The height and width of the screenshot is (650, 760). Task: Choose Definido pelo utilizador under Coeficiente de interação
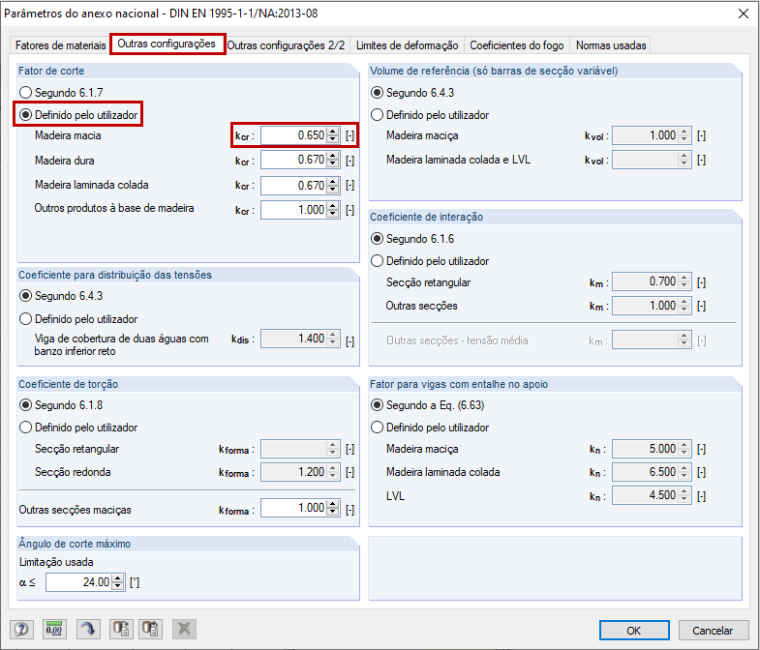430,261
